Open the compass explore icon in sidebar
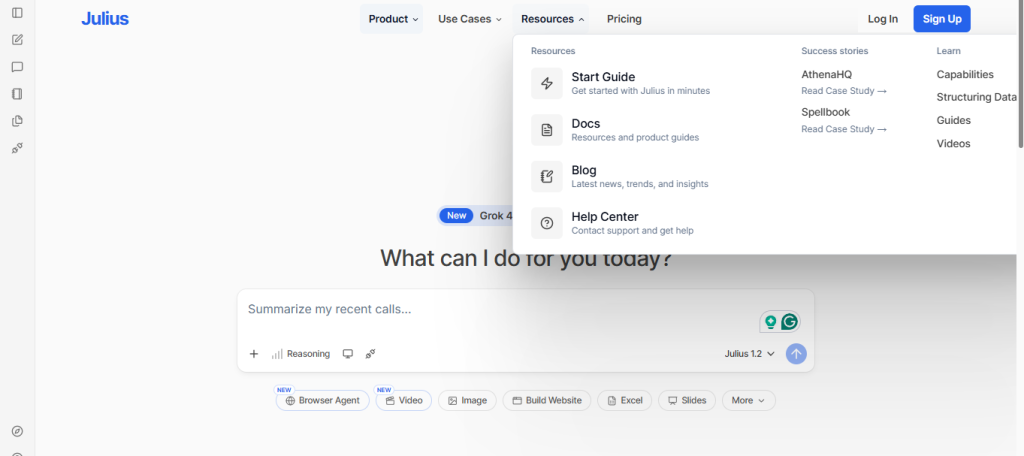The height and width of the screenshot is (456, 1024). (x=18, y=431)
